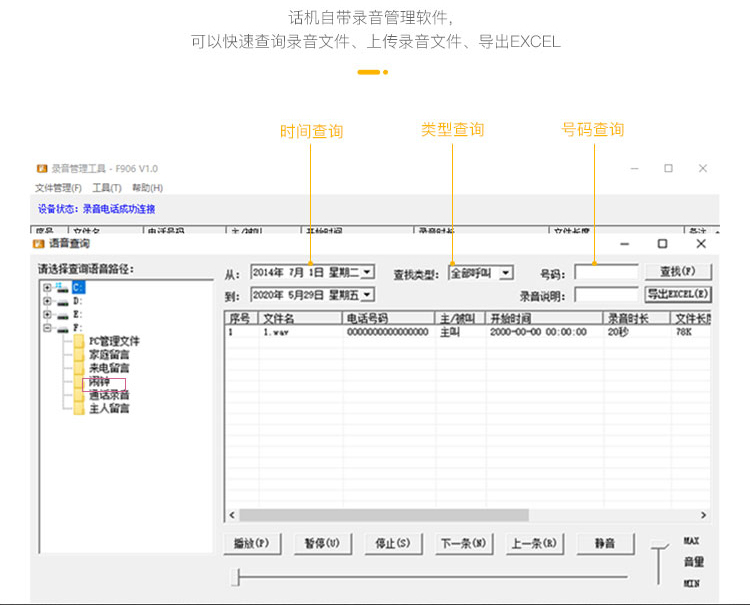Open the 来电留言 folder
The width and height of the screenshot is (750, 605).
click(x=108, y=368)
